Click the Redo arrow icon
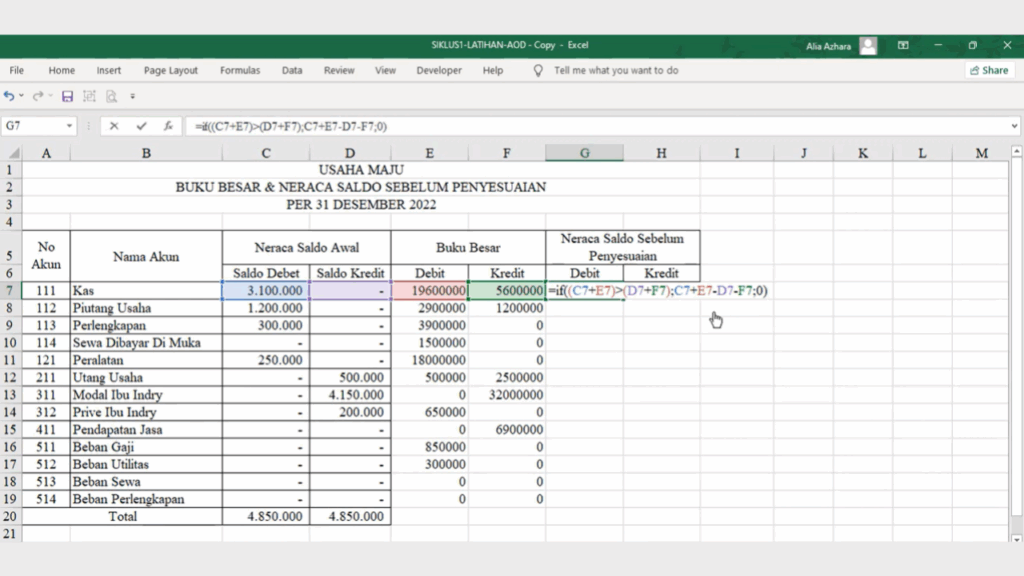 coord(38,96)
